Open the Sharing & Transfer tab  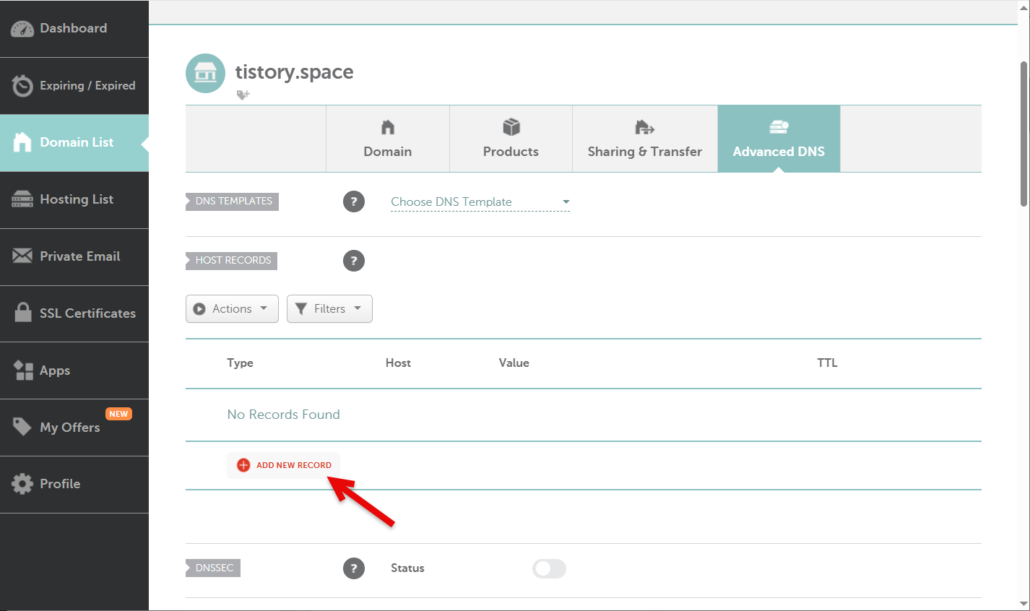644,139
